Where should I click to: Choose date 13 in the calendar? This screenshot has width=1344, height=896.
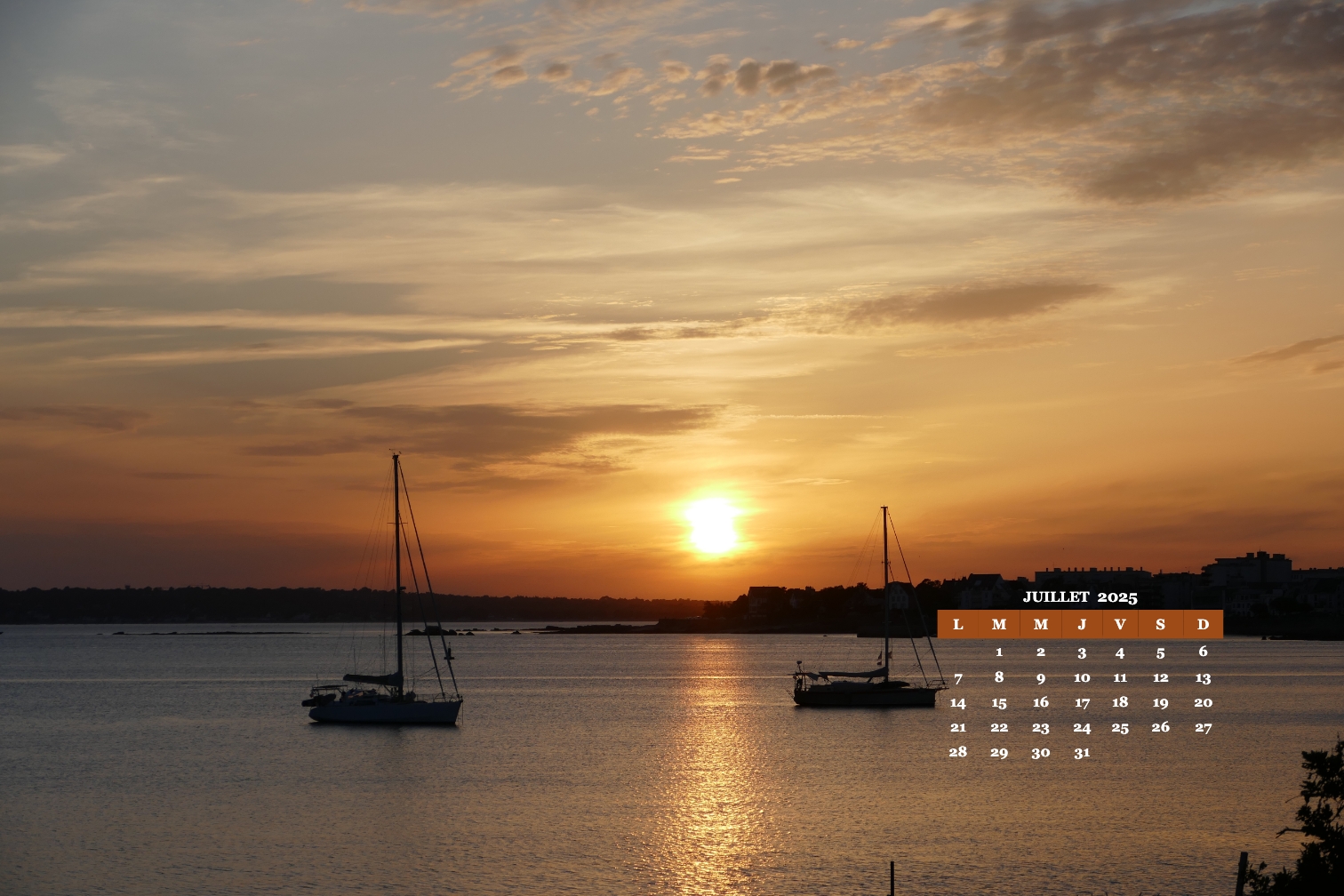(1203, 677)
